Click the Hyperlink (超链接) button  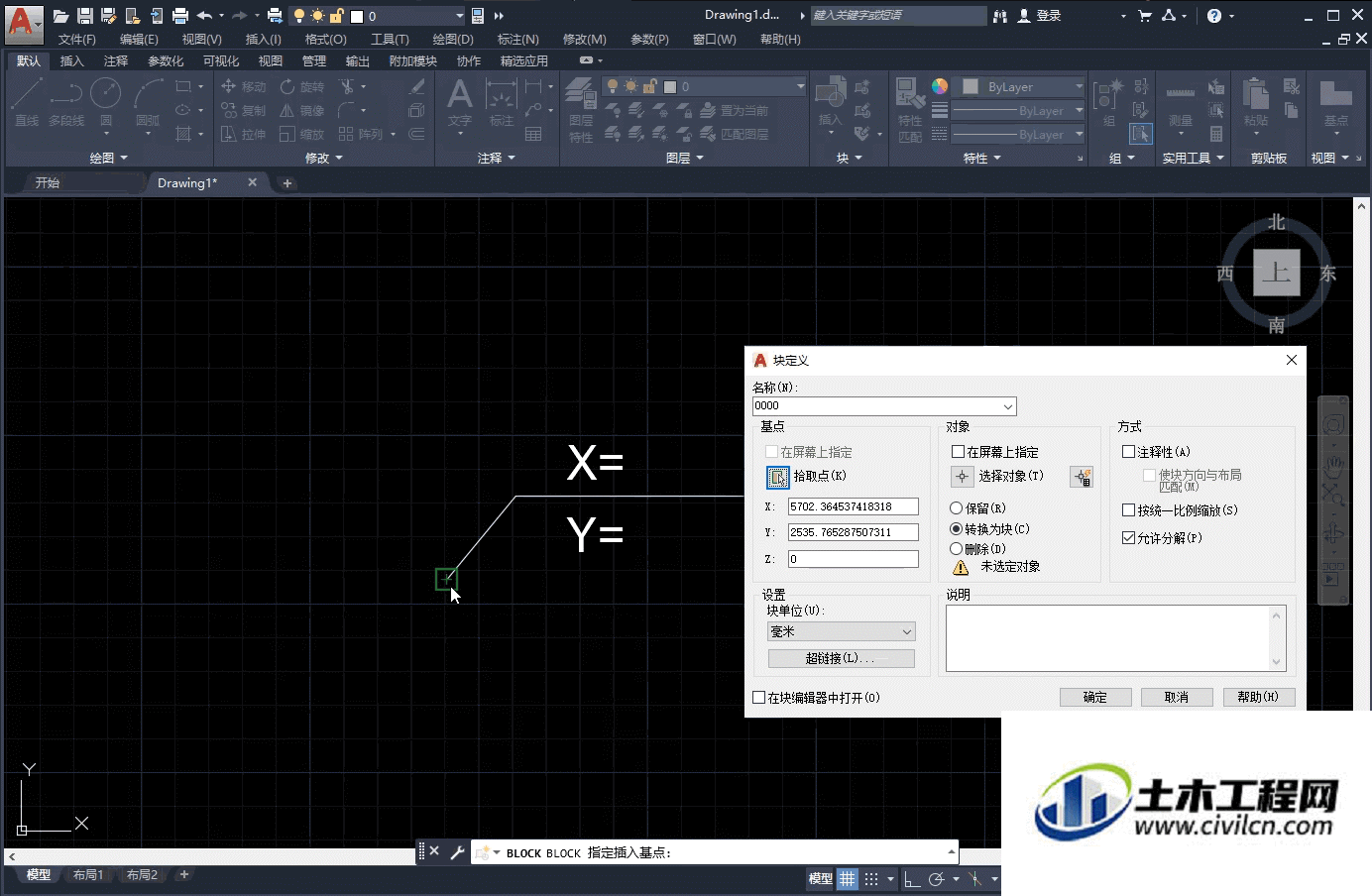pyautogui.click(x=842, y=658)
